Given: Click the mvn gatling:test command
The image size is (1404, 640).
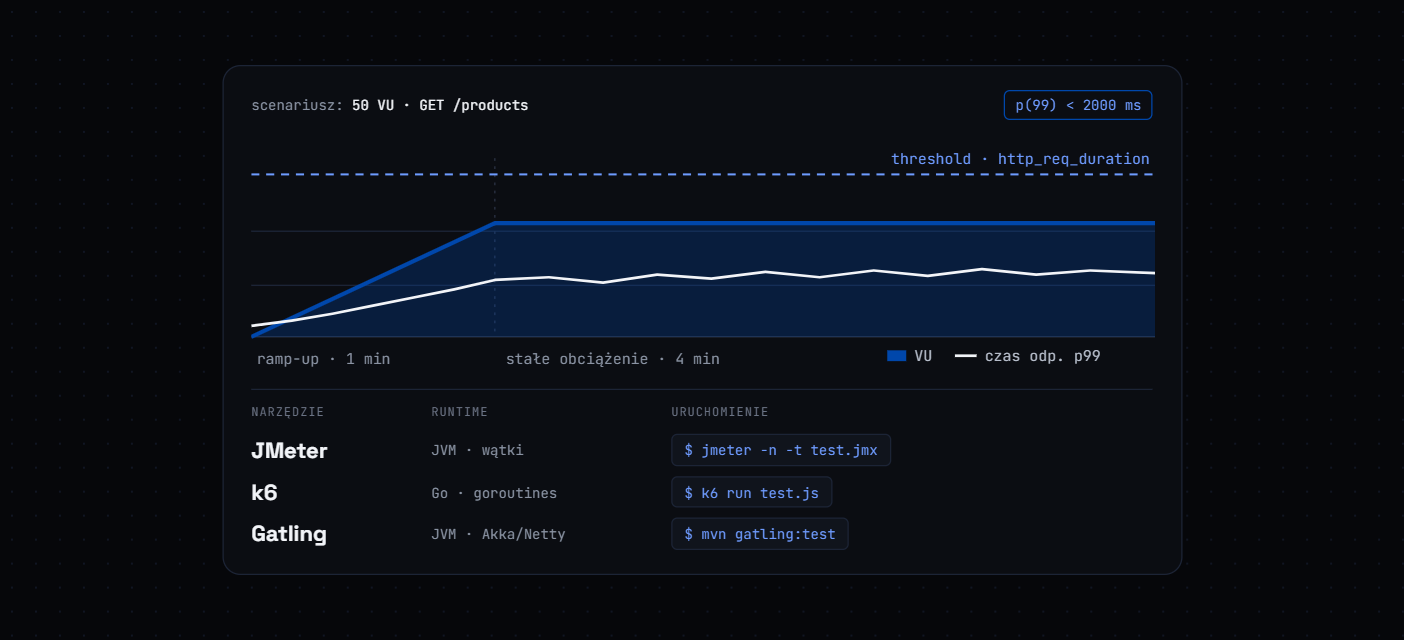Looking at the screenshot, I should (x=760, y=534).
